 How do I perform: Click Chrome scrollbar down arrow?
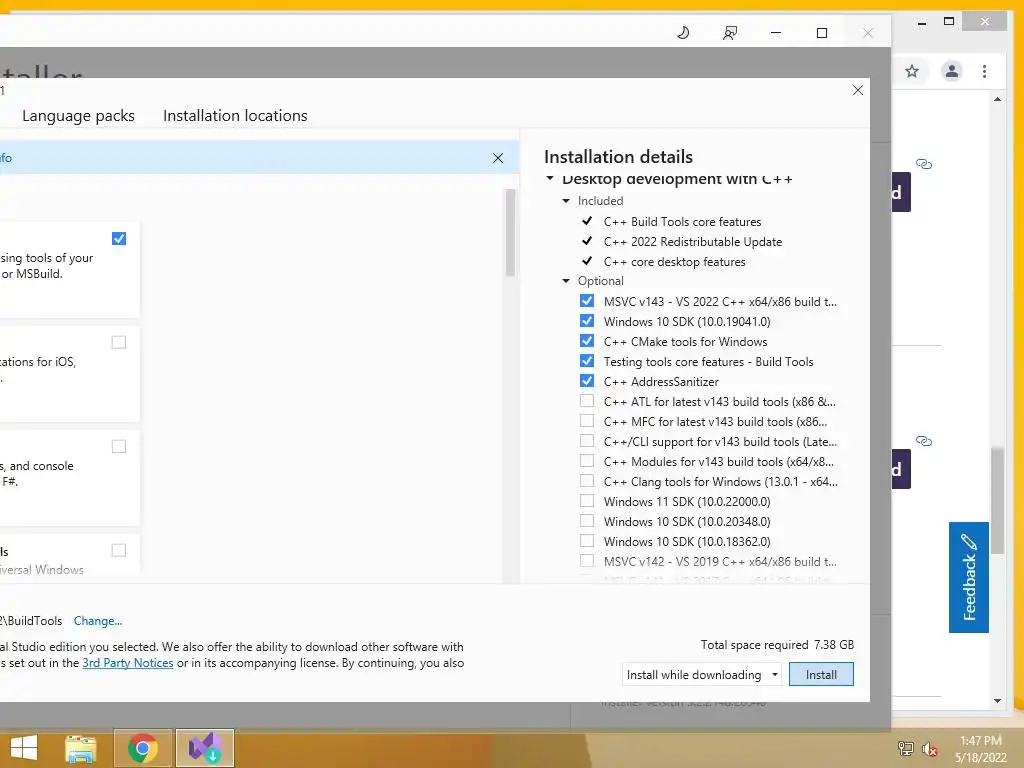pos(997,701)
